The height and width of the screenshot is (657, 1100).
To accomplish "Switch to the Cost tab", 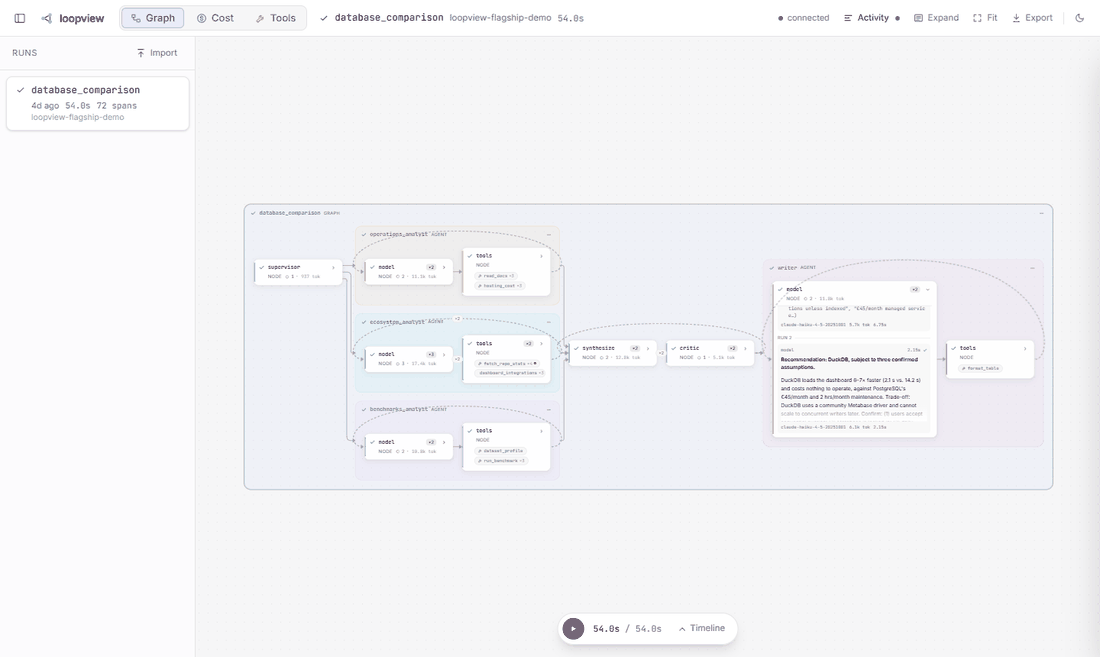I will coord(215,18).
